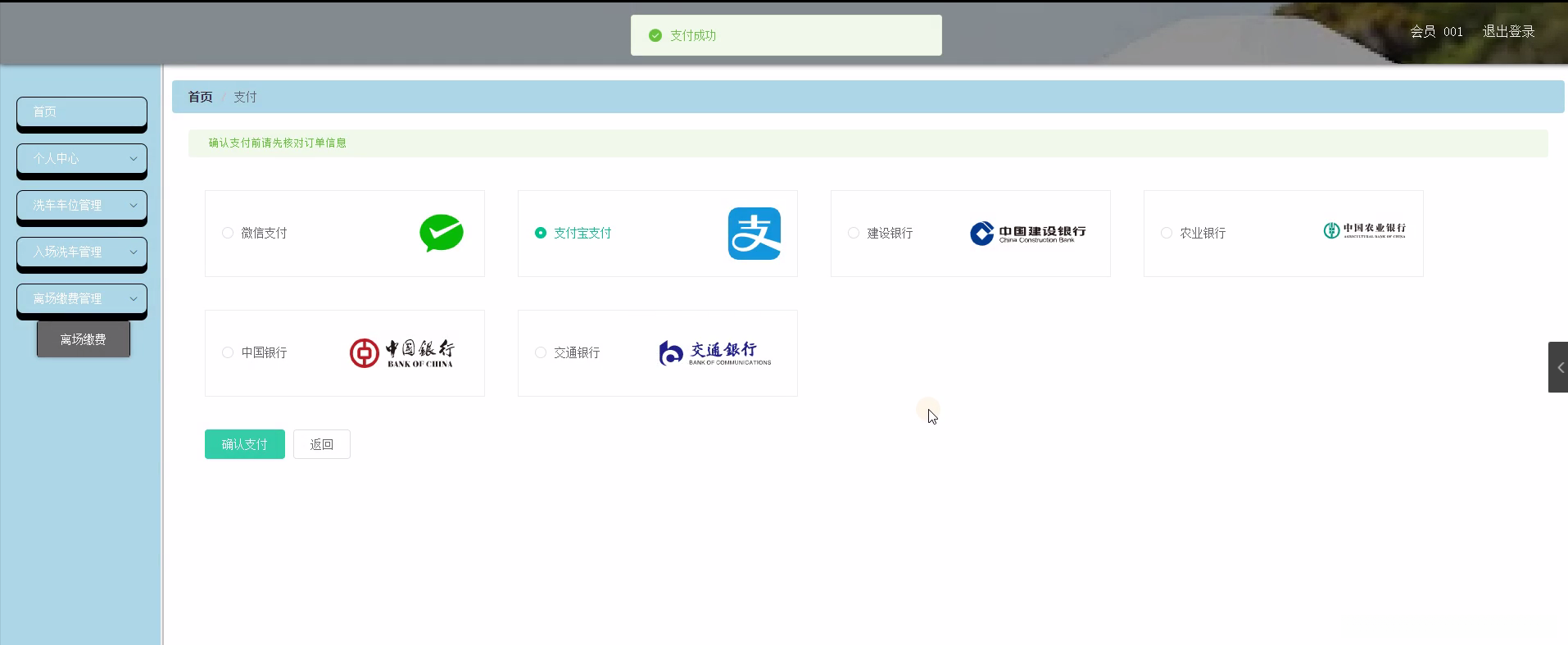
Task: Click the 交通银行 option label
Action: (577, 352)
